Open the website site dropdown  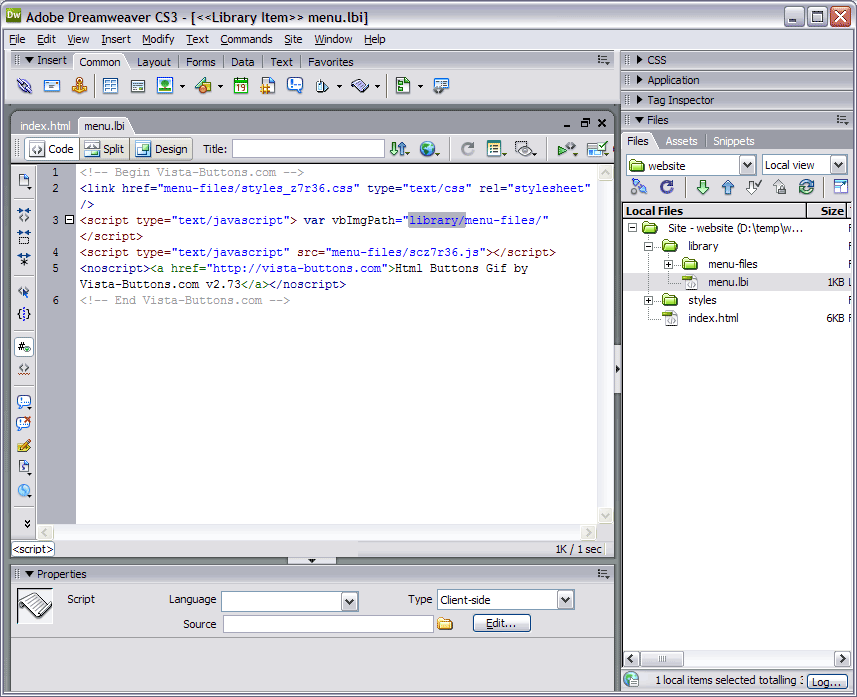click(747, 165)
